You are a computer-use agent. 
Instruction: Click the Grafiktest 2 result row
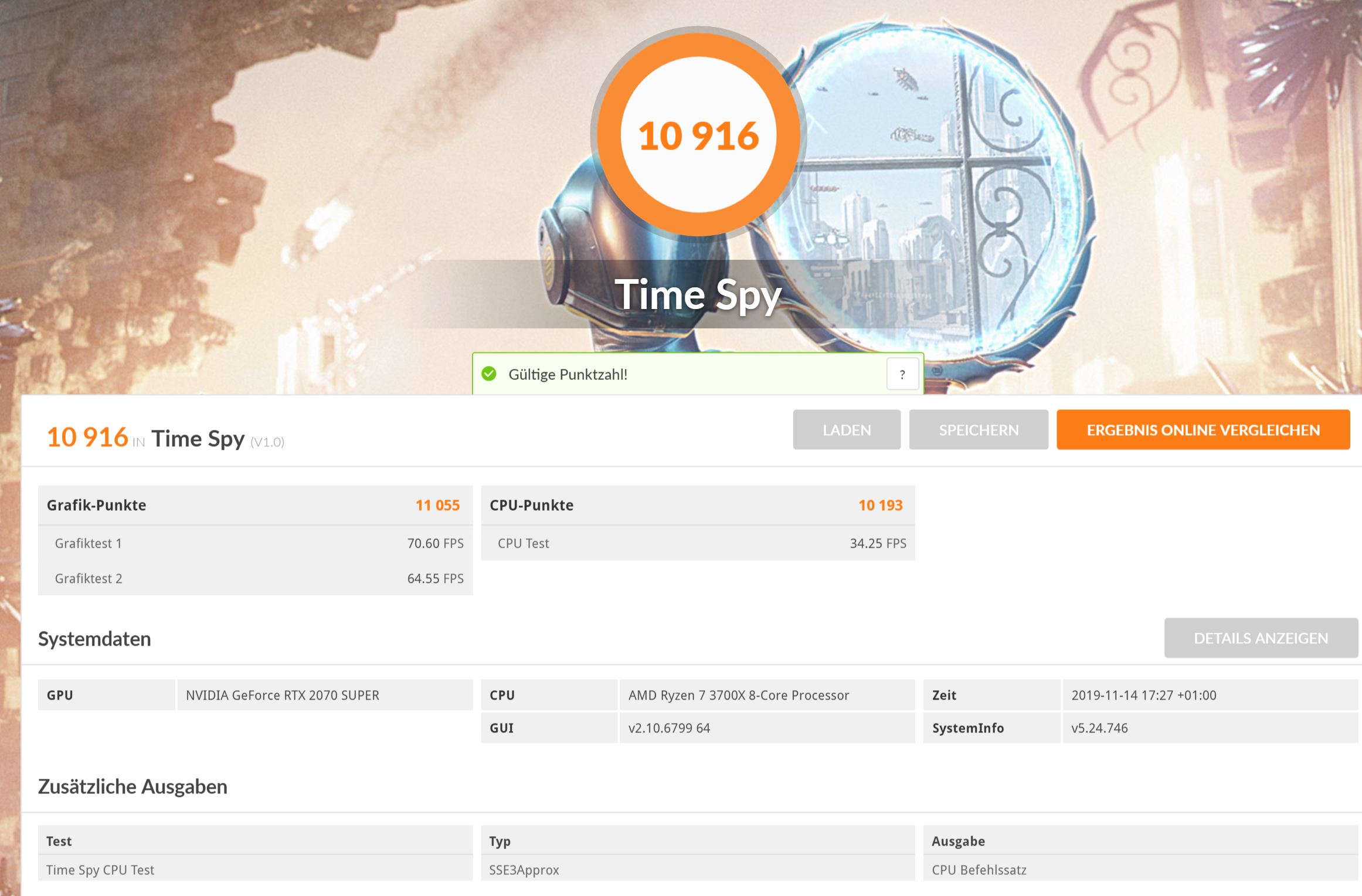tap(255, 578)
